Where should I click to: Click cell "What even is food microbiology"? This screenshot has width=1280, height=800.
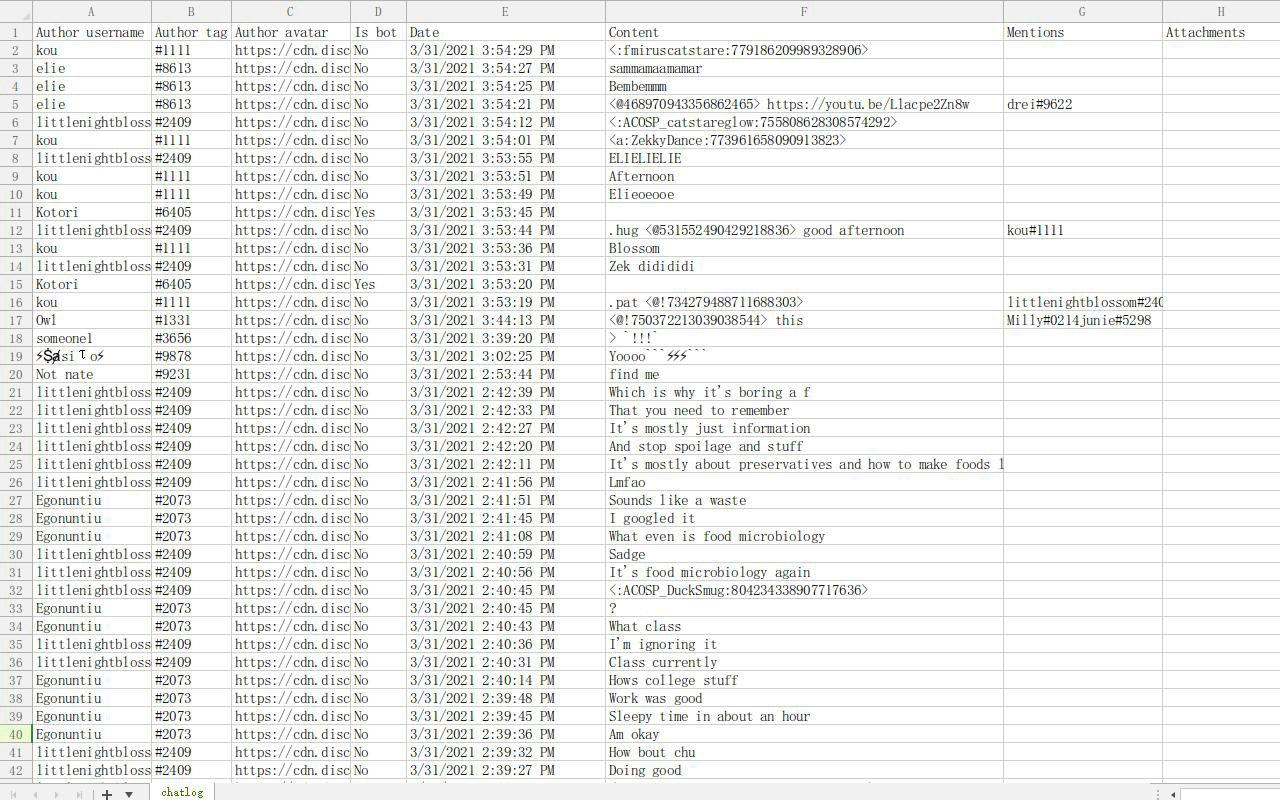point(804,536)
